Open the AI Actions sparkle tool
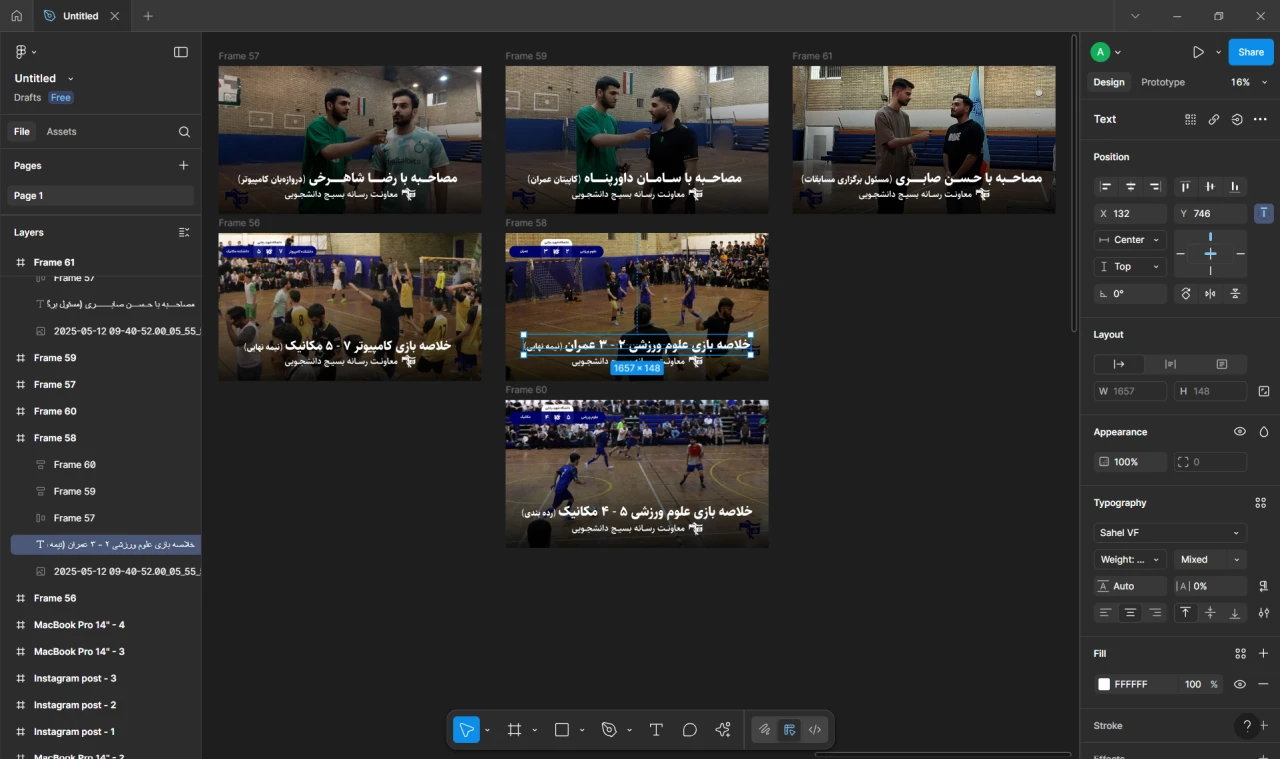This screenshot has width=1280, height=759. coord(723,730)
